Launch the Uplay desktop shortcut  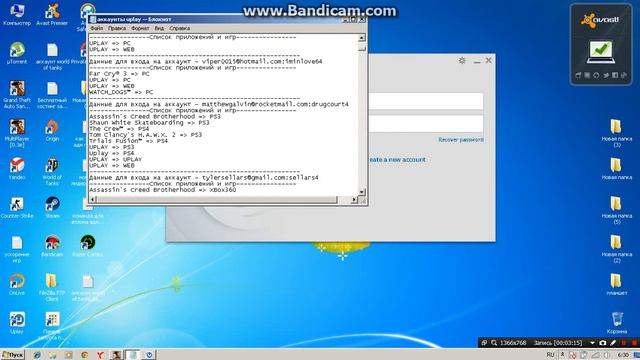(17, 323)
